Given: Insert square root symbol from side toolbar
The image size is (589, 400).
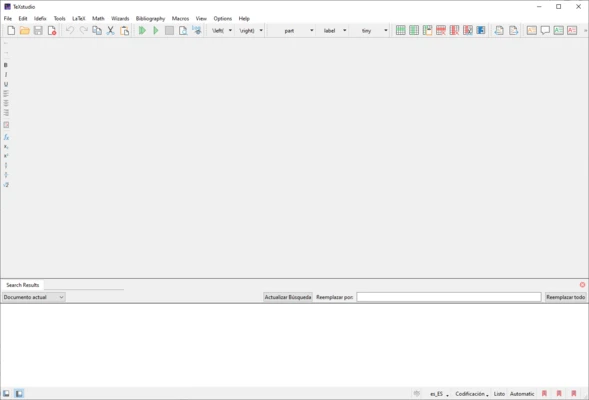Looking at the screenshot, I should [x=6, y=185].
